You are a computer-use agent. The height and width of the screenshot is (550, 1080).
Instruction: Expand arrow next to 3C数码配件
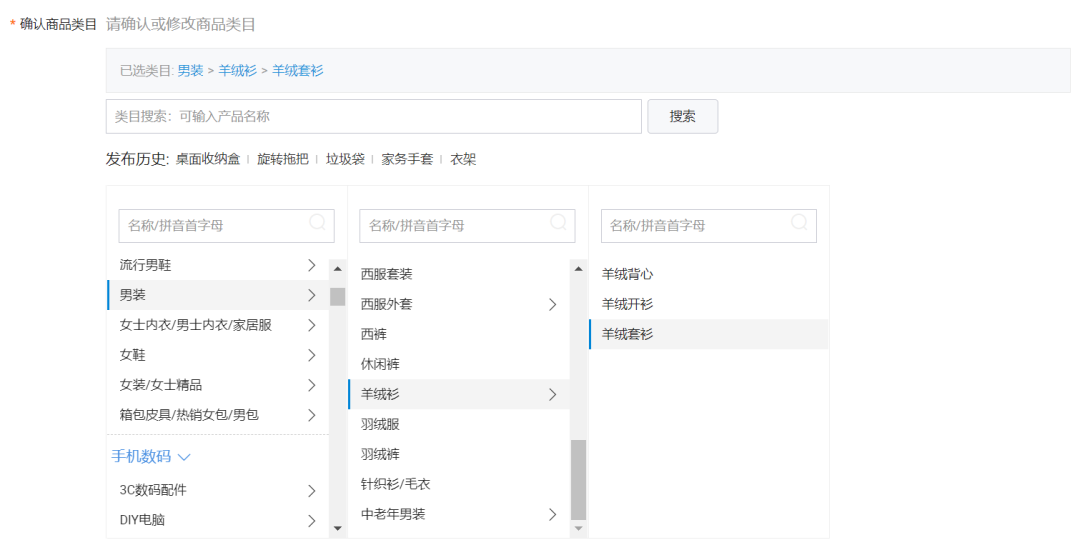pyautogui.click(x=311, y=490)
